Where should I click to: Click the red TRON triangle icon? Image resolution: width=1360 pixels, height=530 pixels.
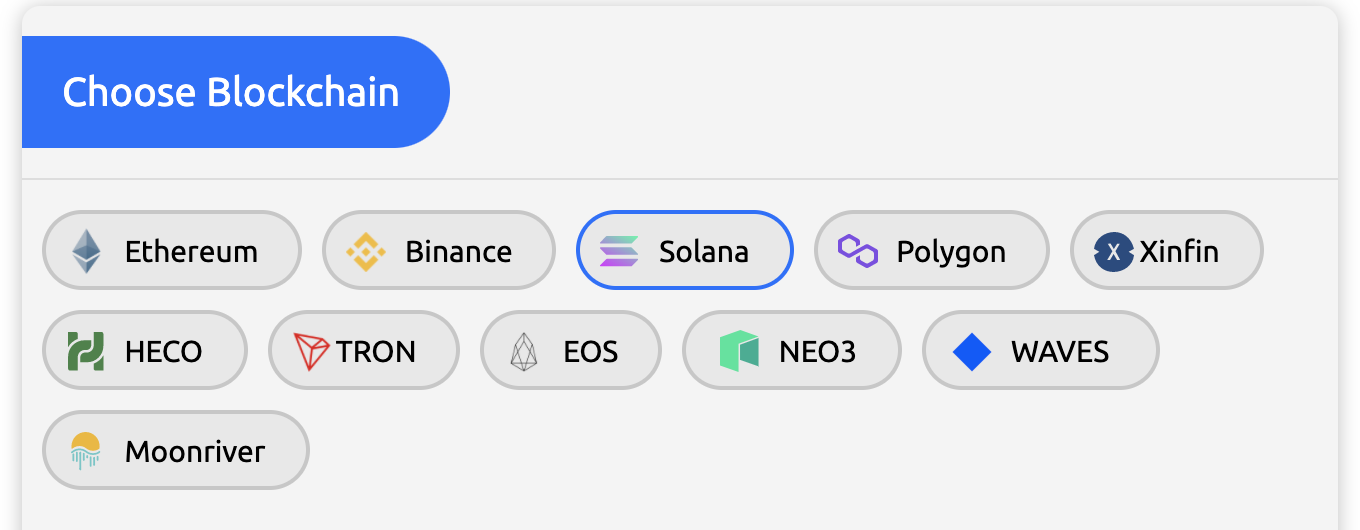click(311, 351)
